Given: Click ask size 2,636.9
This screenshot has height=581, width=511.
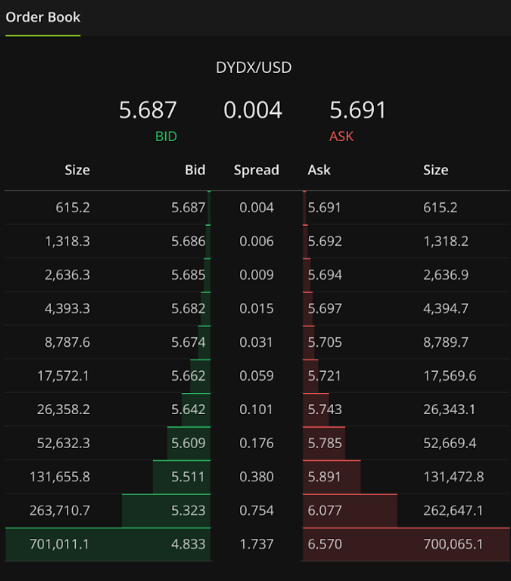Looking at the screenshot, I should 446,275.
